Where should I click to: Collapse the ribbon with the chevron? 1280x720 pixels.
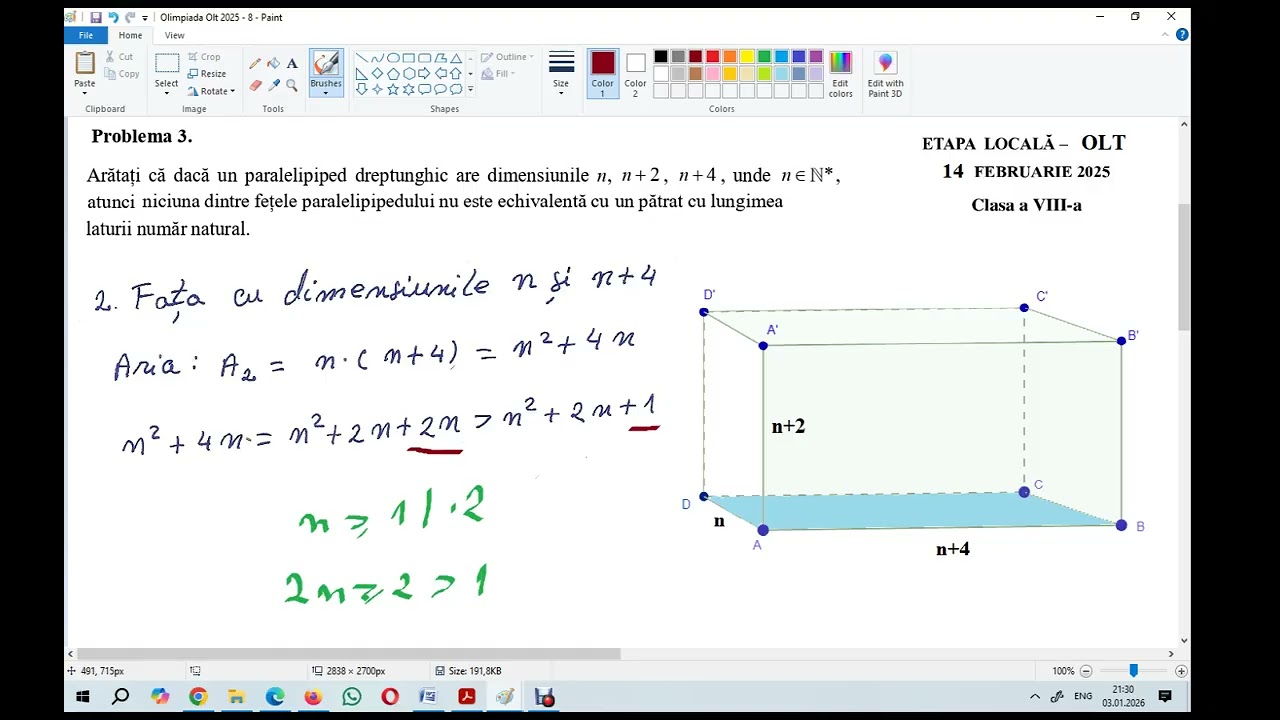pyautogui.click(x=1167, y=35)
